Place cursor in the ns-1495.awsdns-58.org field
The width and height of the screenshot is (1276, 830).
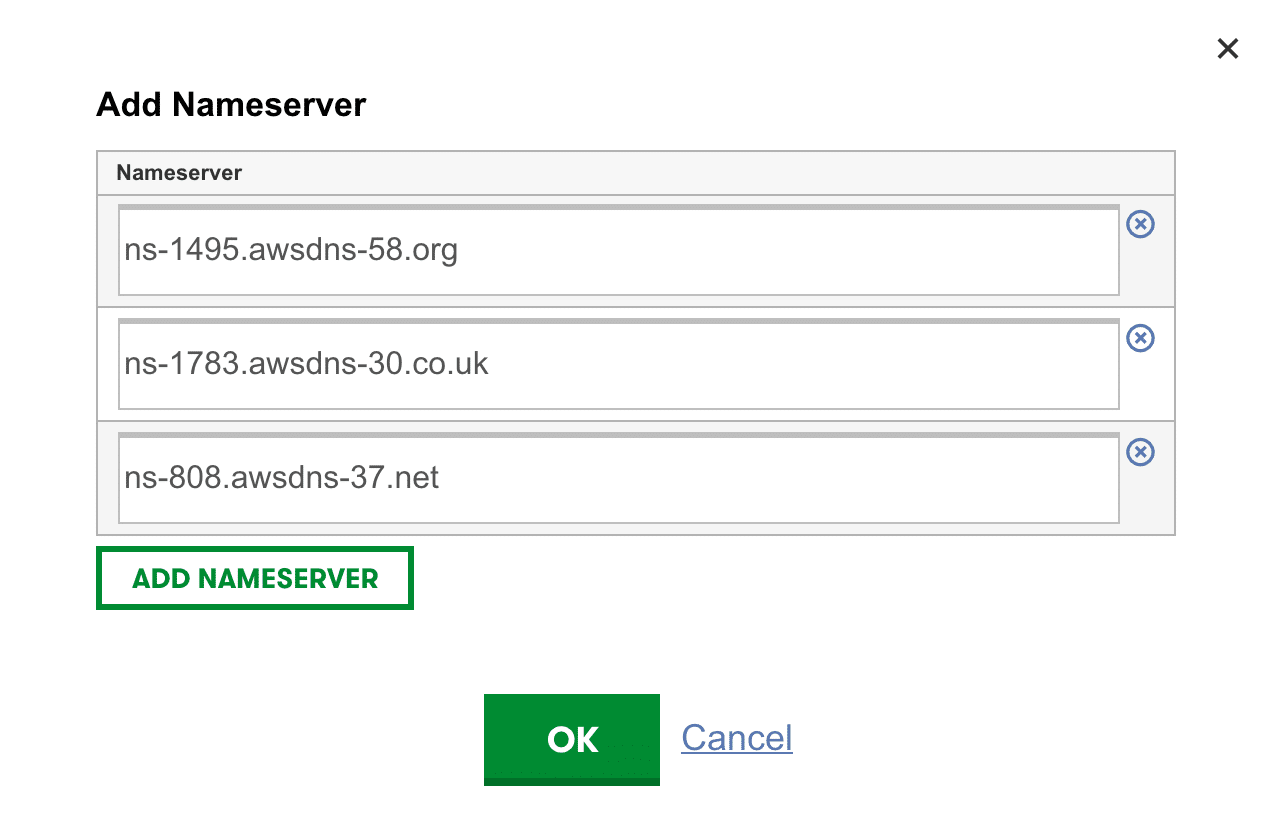click(618, 250)
